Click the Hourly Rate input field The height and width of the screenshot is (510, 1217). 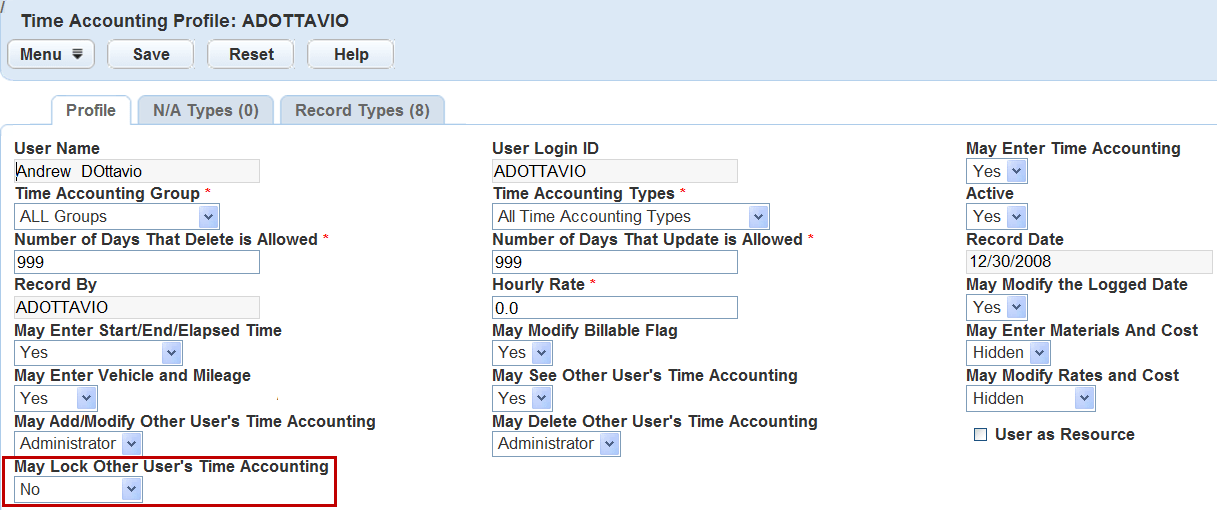pyautogui.click(x=615, y=308)
